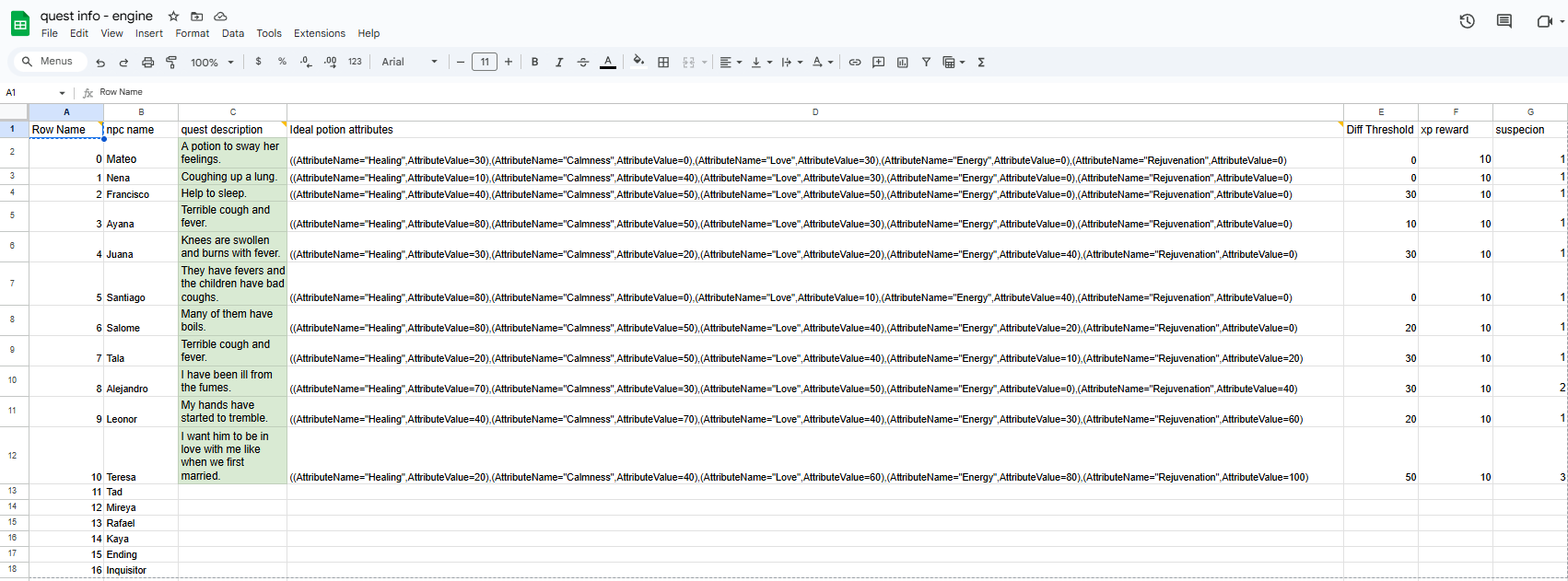
Task: Select the Paint format tool
Action: [171, 63]
